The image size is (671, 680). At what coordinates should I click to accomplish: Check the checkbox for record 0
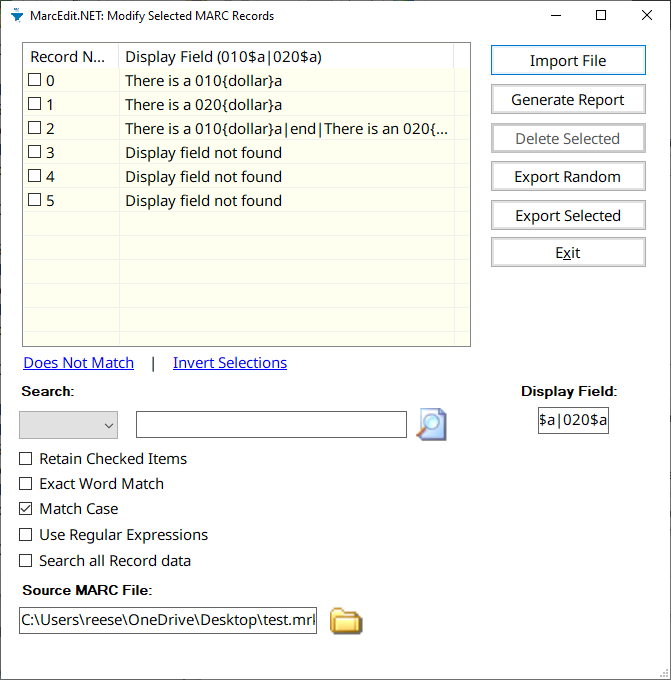point(34,80)
